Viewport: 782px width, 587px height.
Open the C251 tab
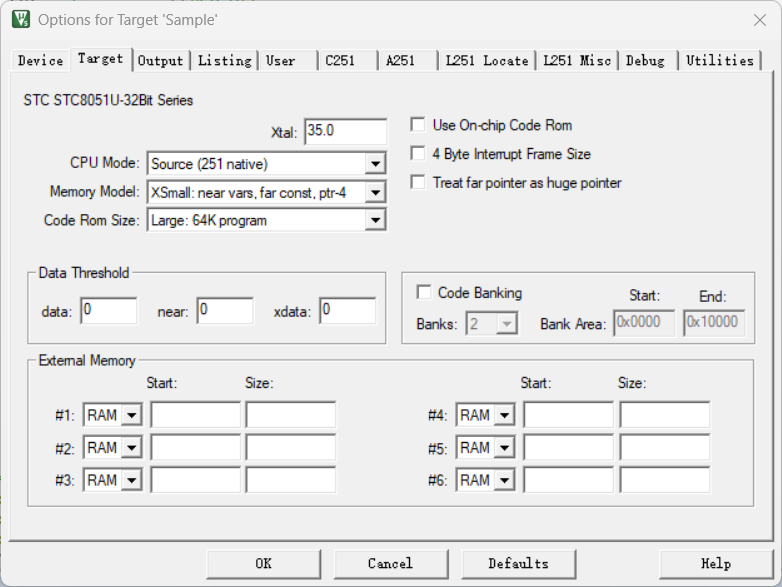346,61
